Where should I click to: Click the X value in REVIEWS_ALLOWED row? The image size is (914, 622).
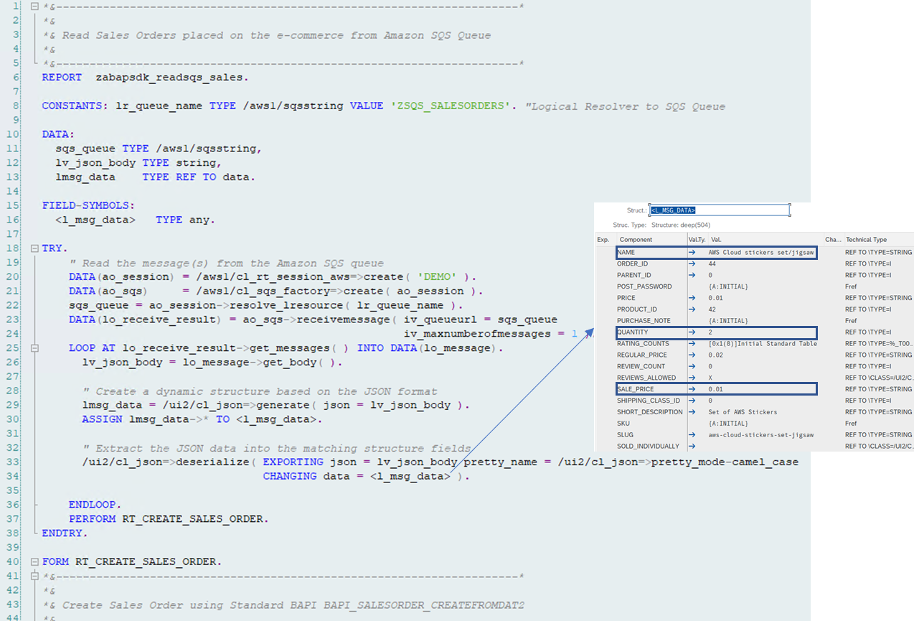(711, 378)
